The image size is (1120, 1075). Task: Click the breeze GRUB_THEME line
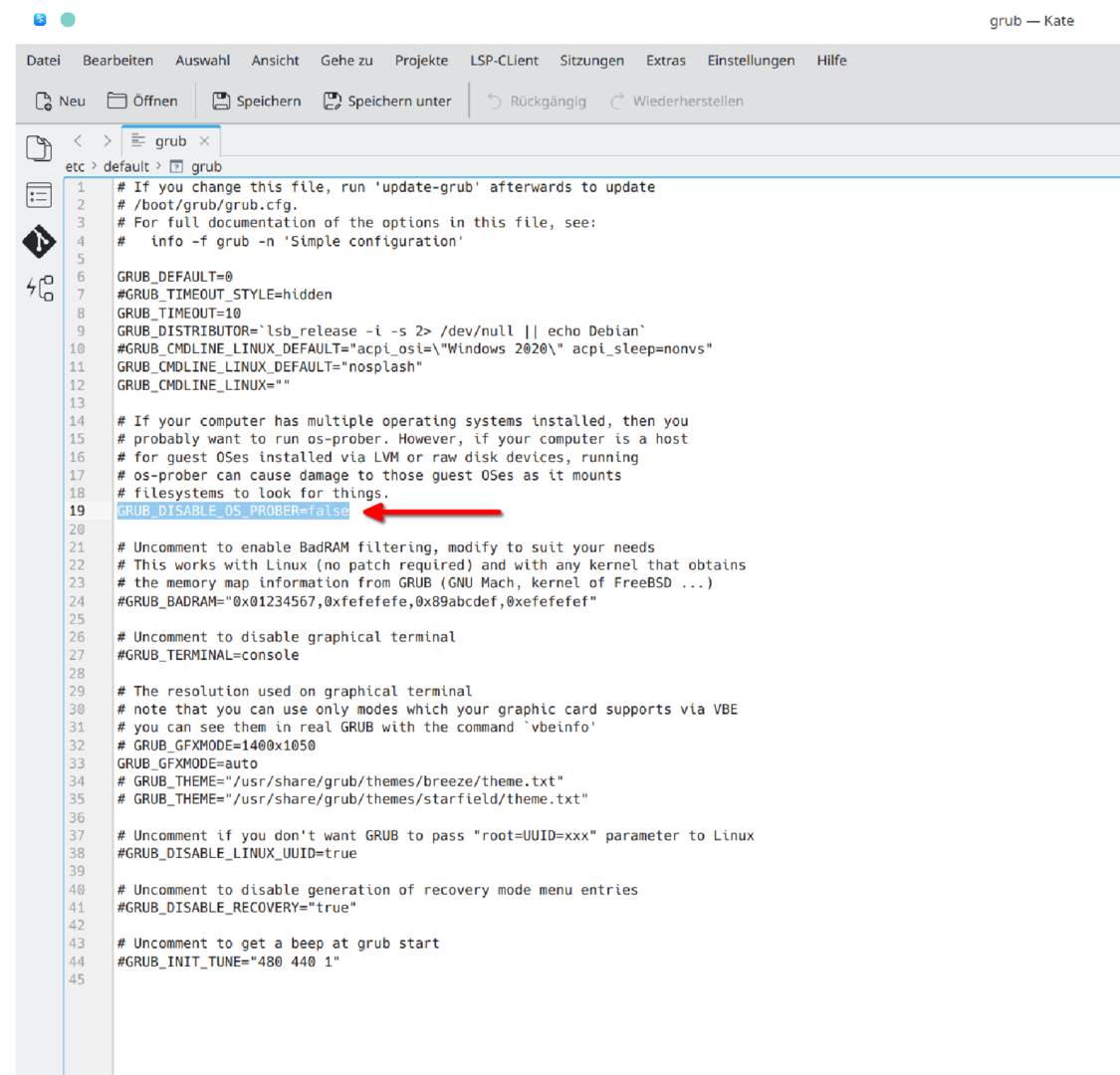click(340, 781)
